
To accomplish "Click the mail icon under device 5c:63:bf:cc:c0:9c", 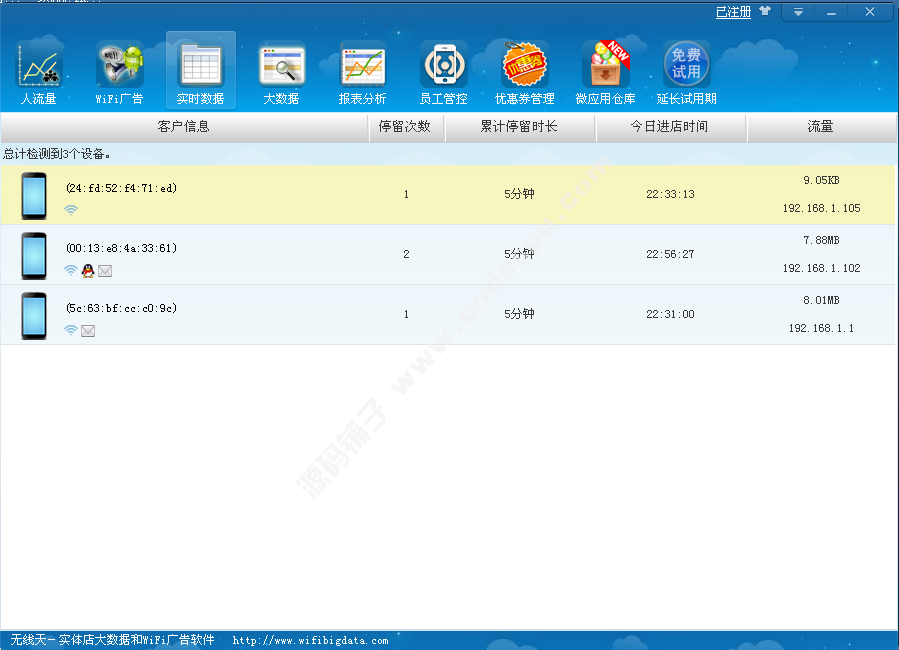I will pyautogui.click(x=88, y=331).
